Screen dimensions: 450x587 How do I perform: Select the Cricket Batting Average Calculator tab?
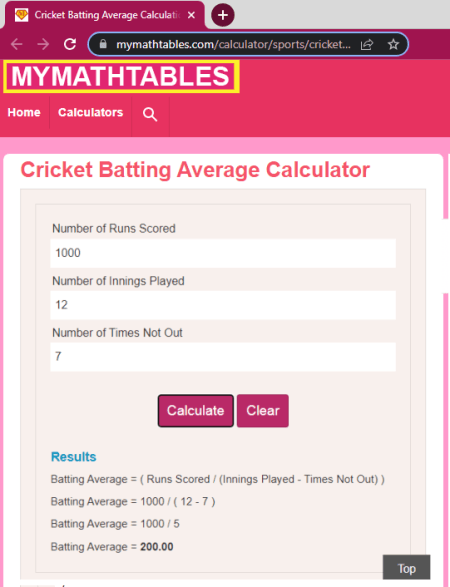pos(105,15)
